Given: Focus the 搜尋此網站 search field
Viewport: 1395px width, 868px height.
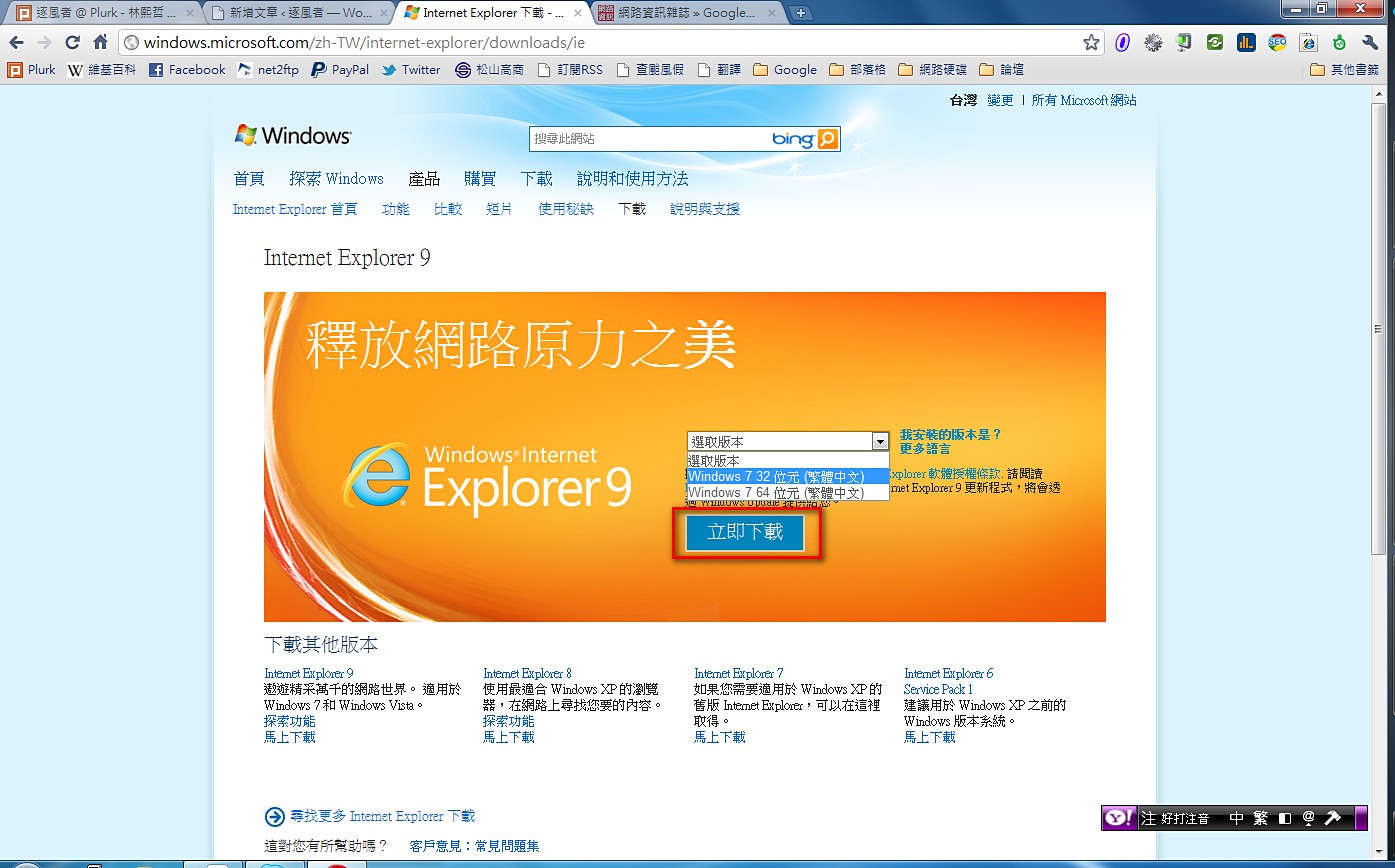Looking at the screenshot, I should 649,139.
